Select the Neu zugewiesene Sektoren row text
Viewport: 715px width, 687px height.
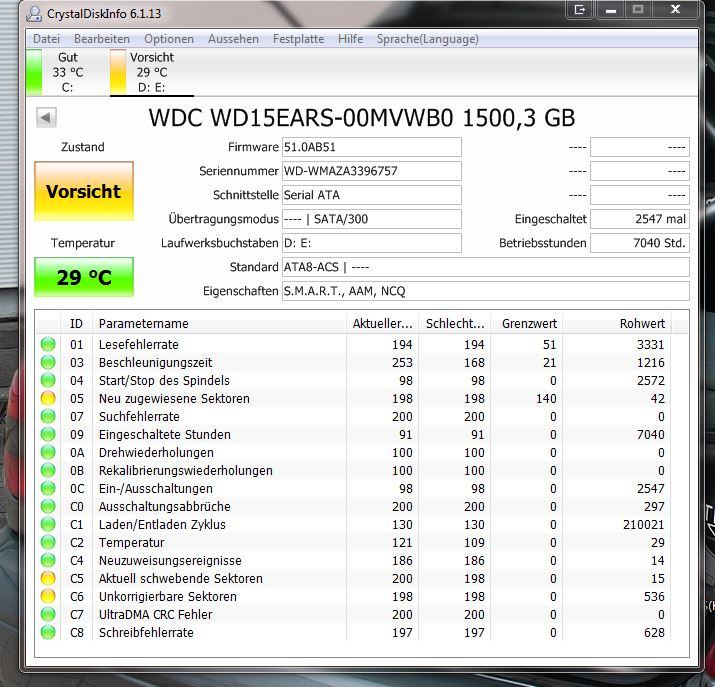point(174,399)
